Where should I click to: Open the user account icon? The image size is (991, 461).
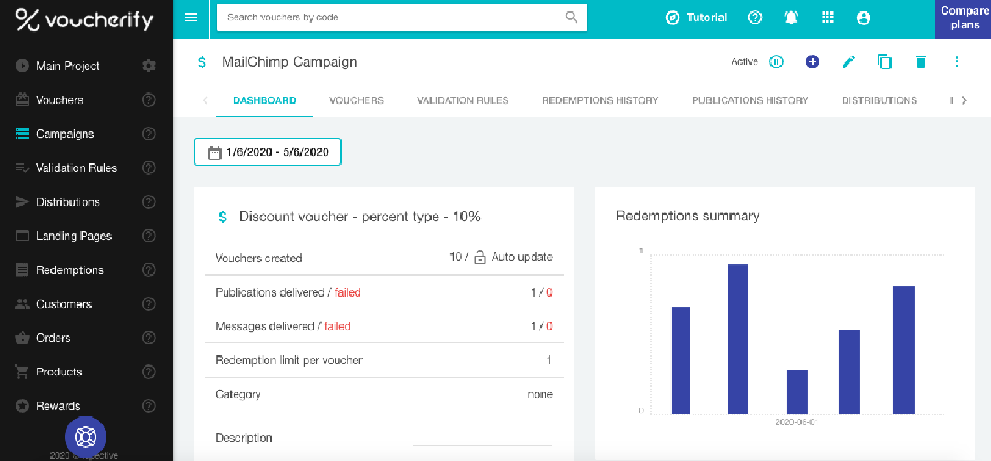click(863, 18)
